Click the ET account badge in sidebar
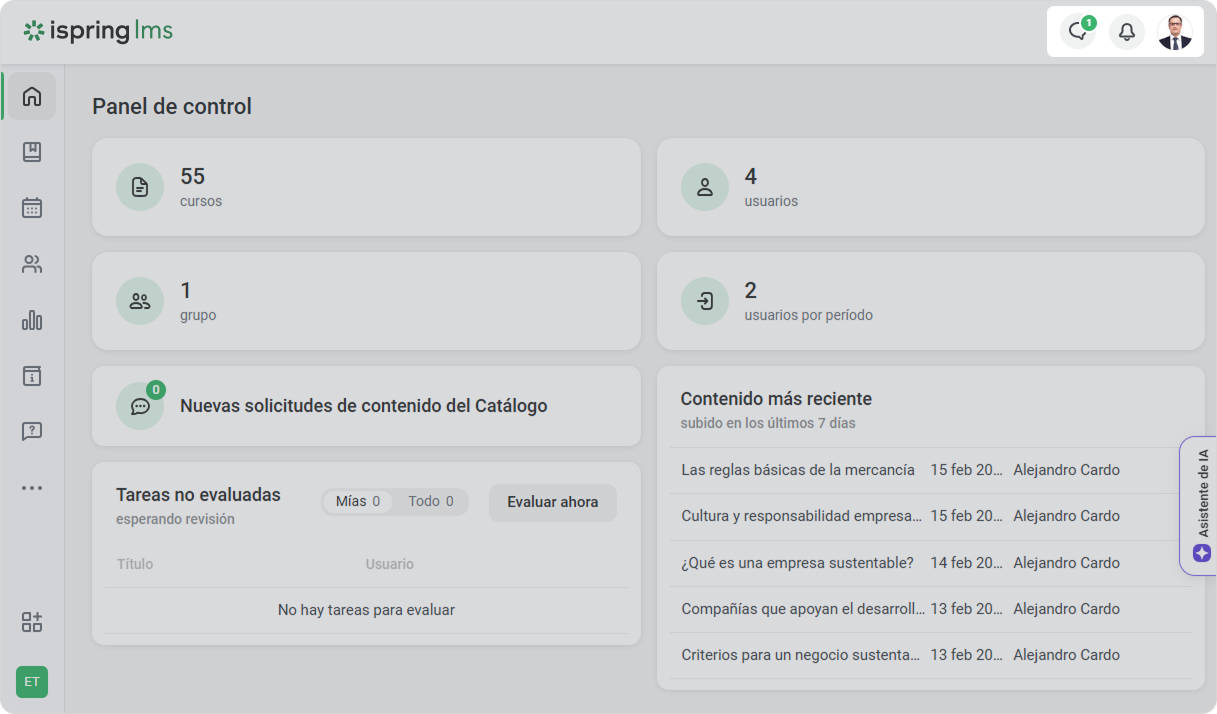 (32, 682)
